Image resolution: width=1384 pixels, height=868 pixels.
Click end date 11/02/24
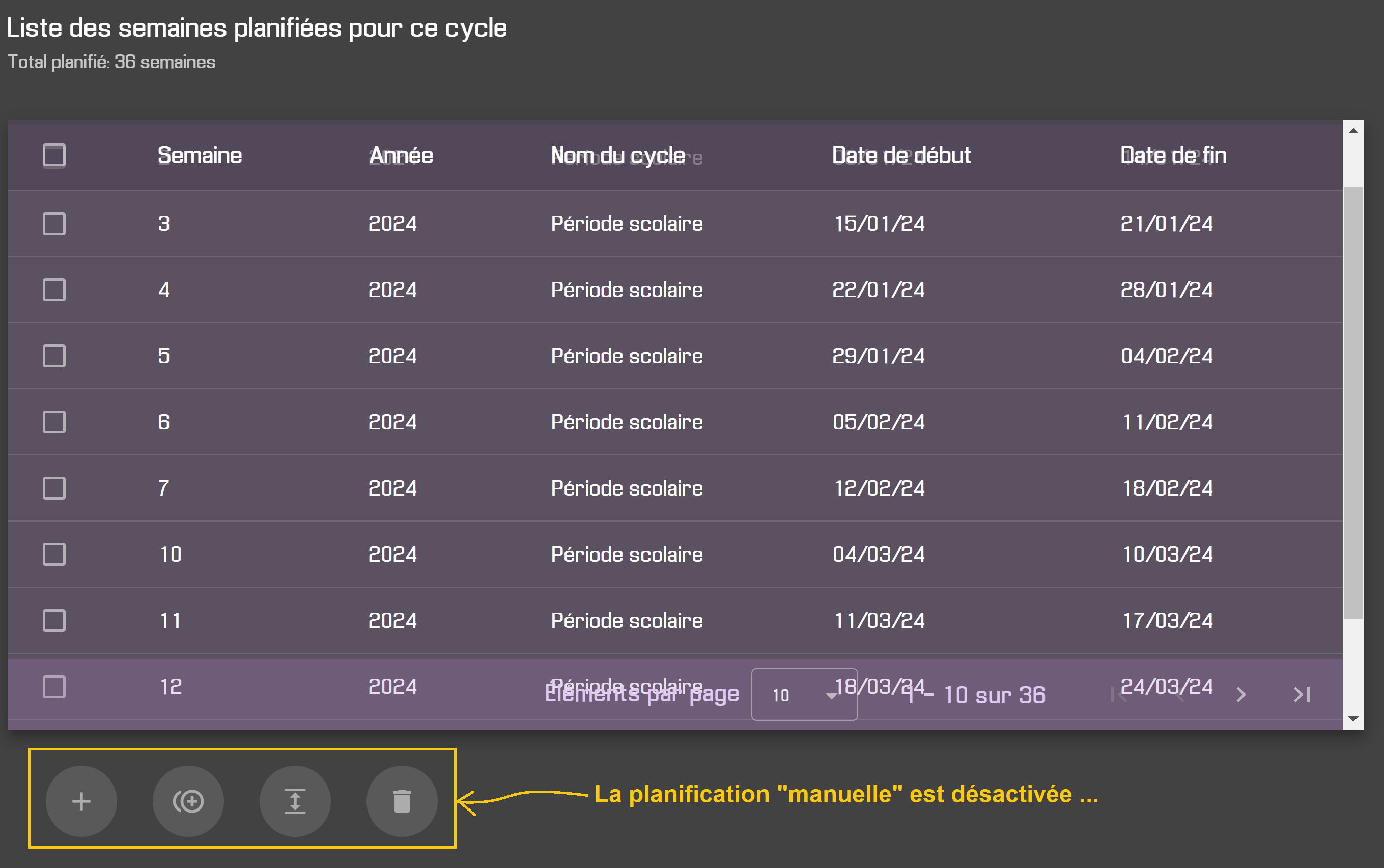click(x=1168, y=422)
